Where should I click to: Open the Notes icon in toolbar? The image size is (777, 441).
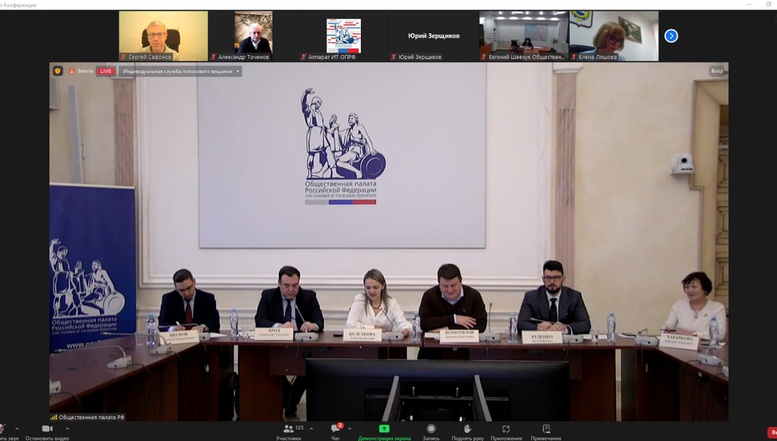coord(546,429)
